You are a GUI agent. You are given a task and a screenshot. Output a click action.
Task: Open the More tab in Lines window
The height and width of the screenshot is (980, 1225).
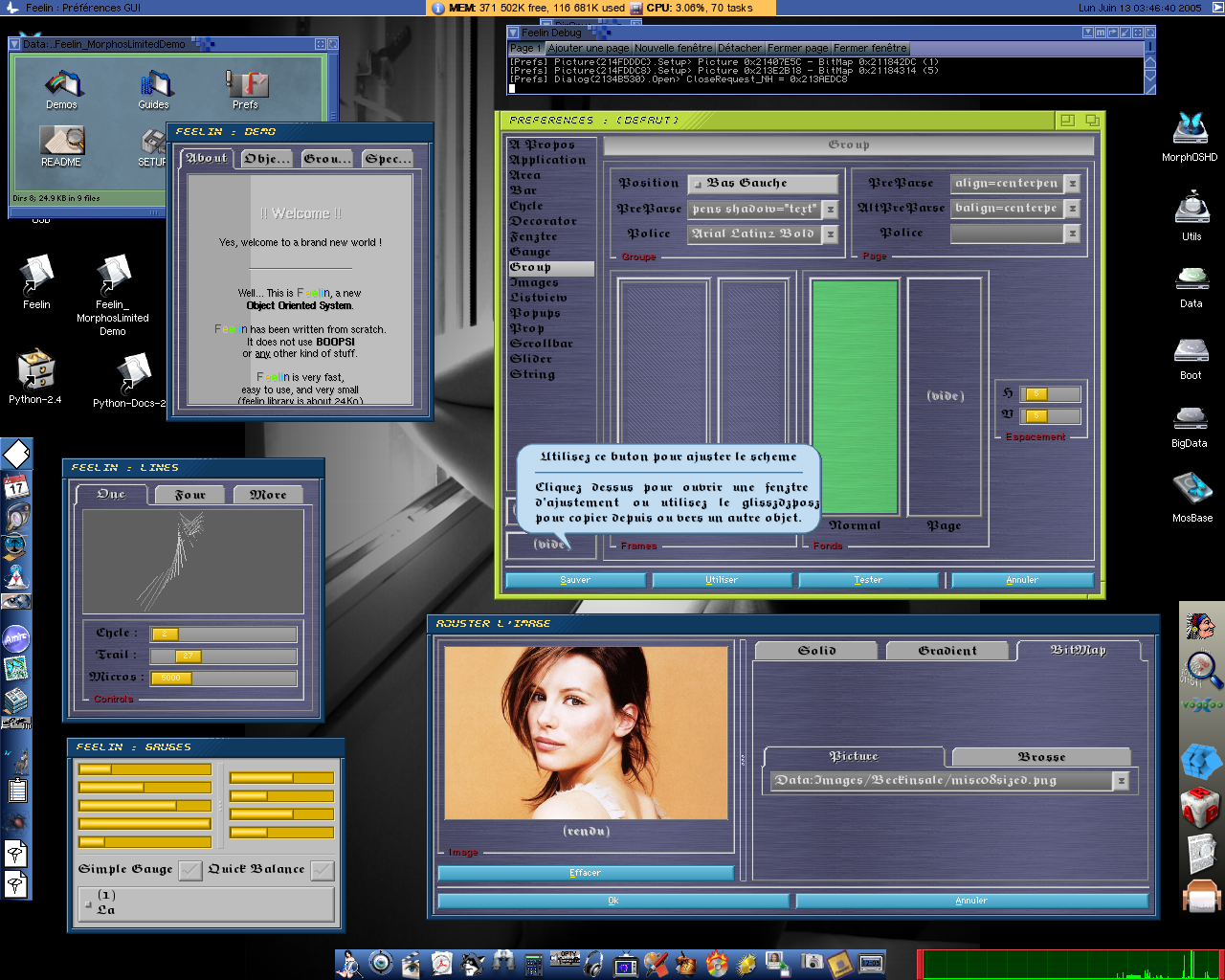coord(268,495)
